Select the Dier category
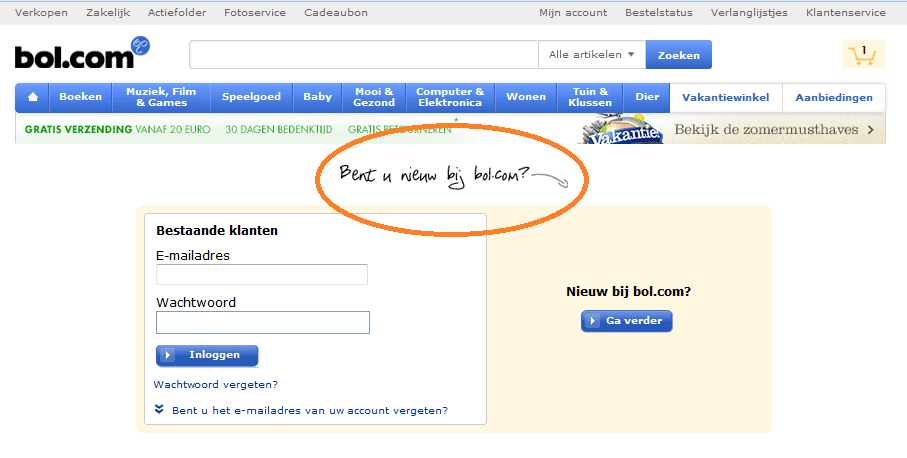 tap(647, 97)
